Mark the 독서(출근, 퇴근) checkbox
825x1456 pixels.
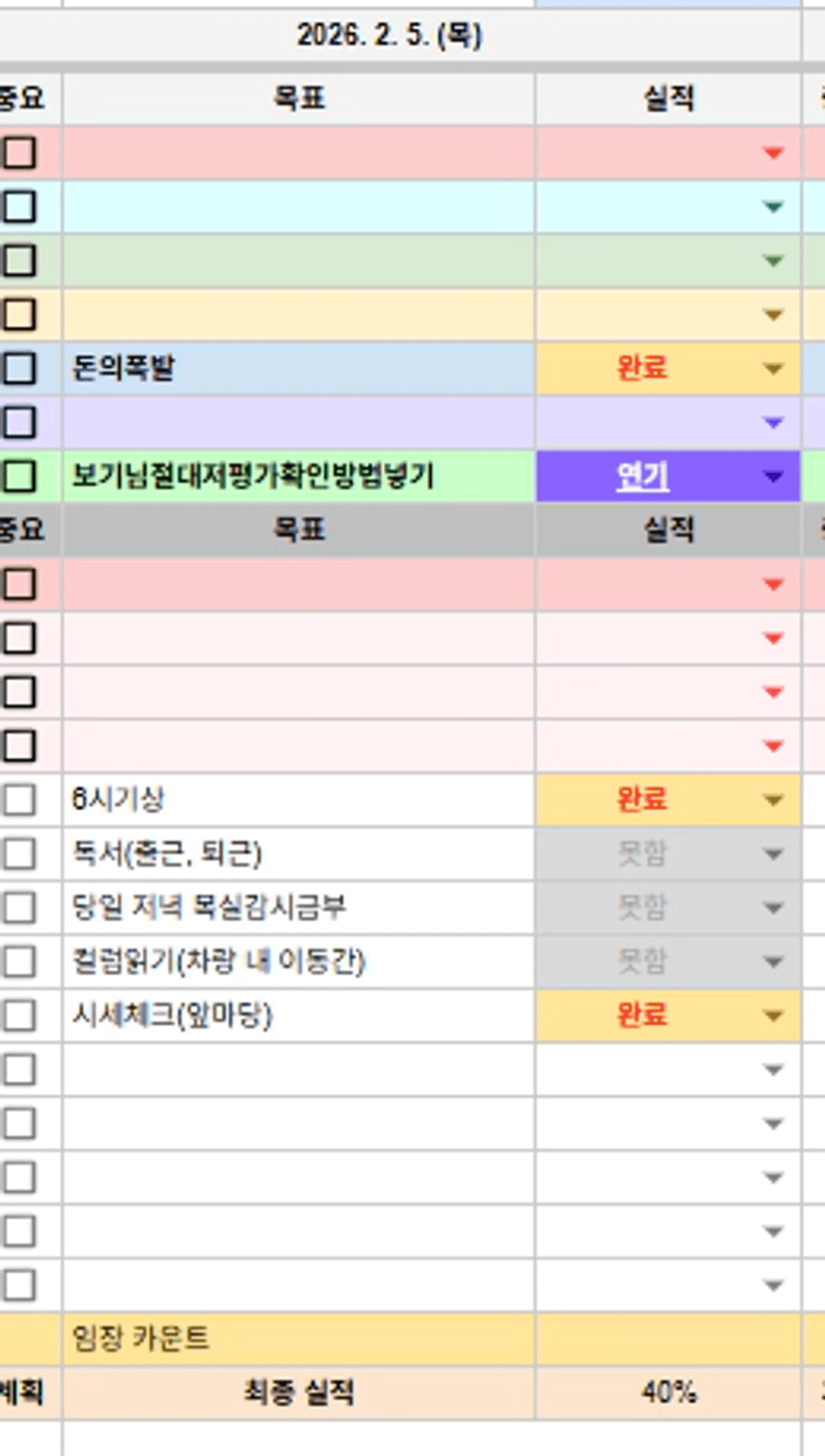click(x=20, y=854)
